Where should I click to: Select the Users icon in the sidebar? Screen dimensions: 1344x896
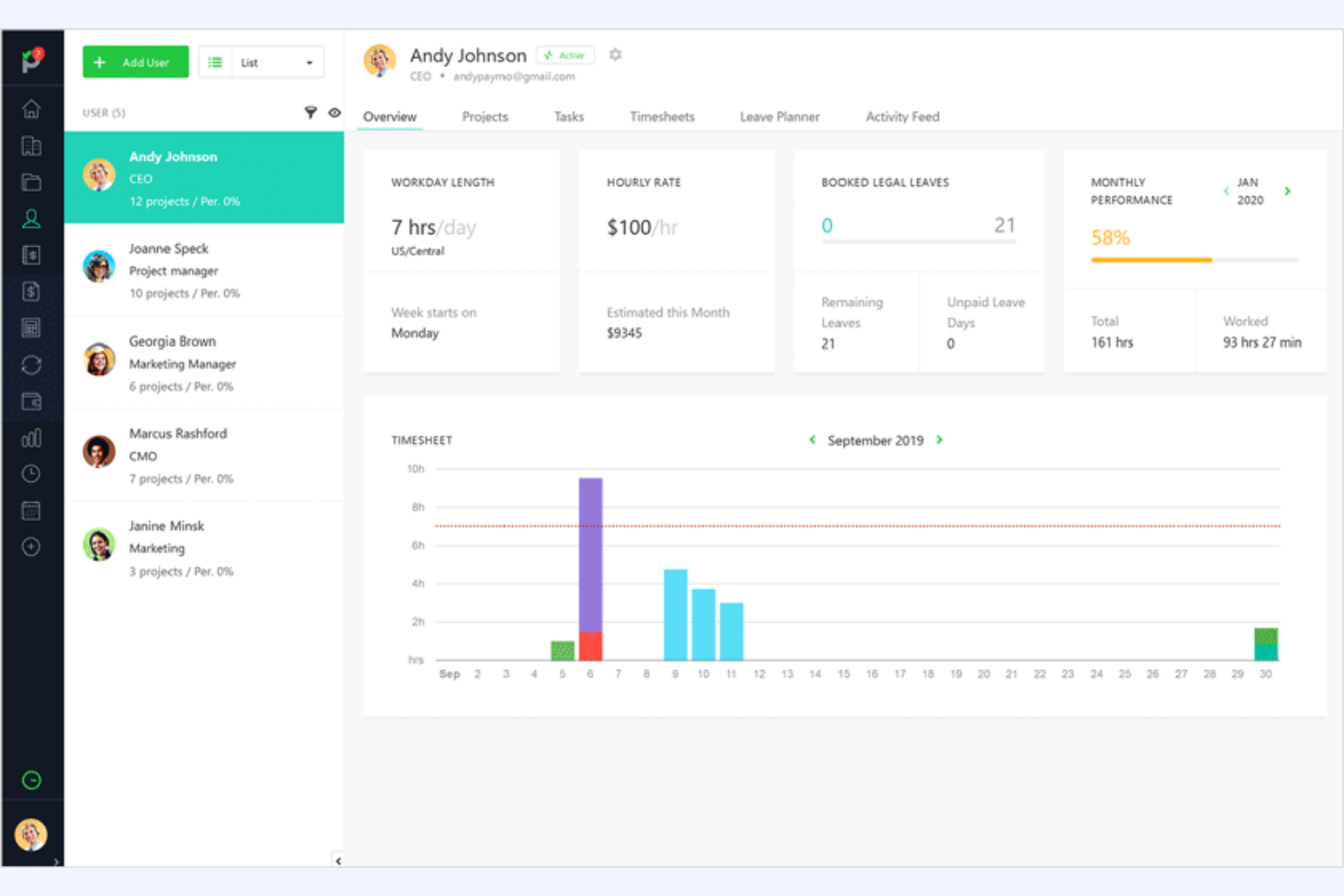(32, 218)
